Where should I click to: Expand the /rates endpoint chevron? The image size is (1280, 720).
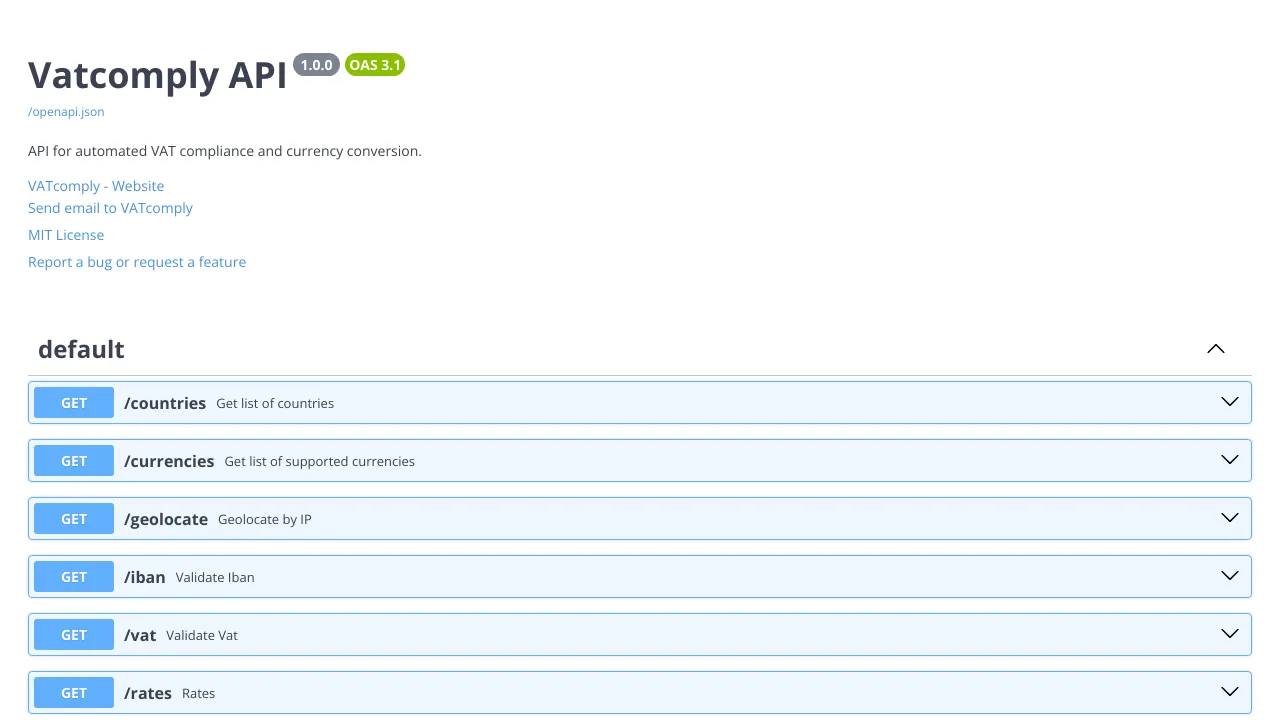point(1230,692)
